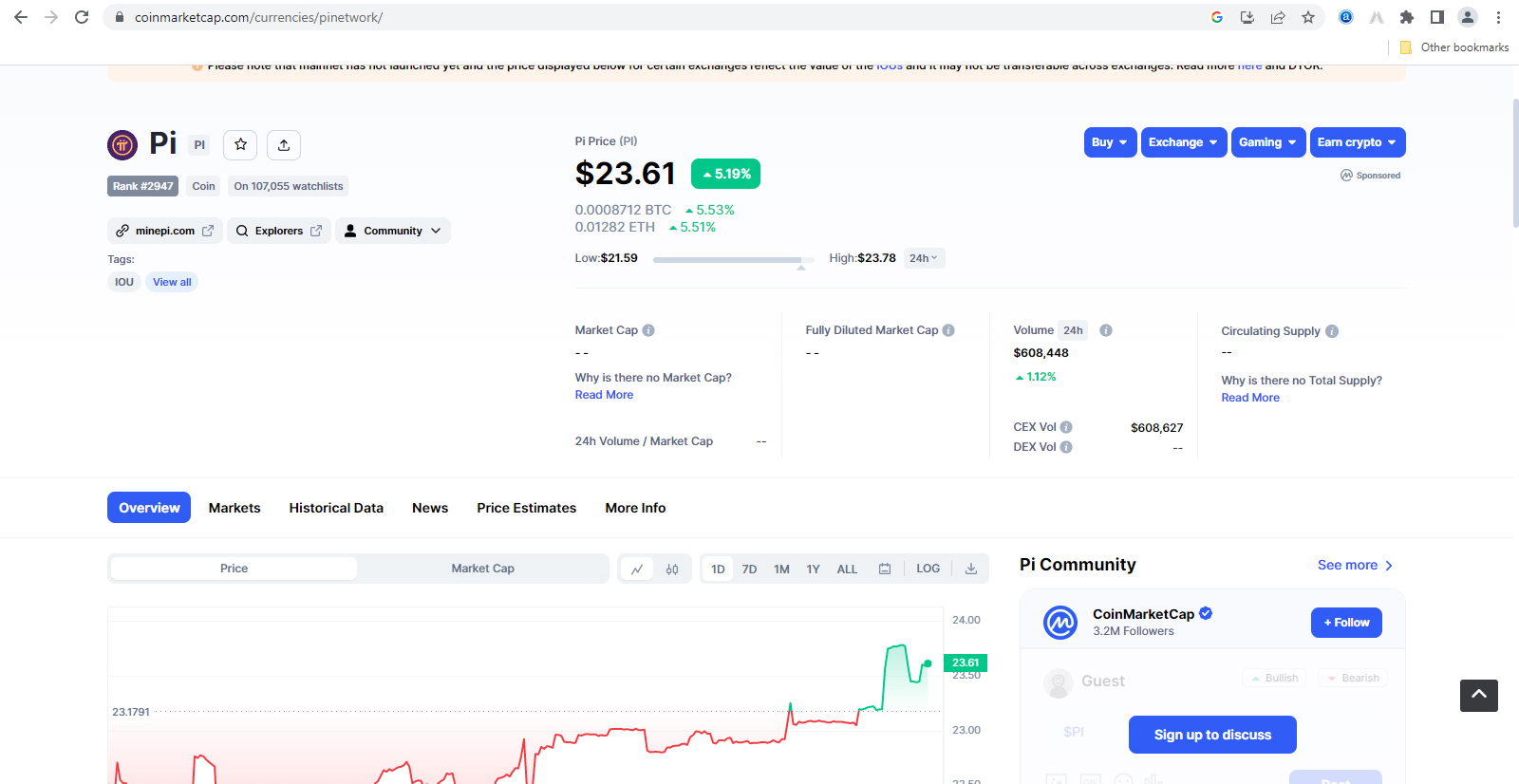Click the Circulating Supply info icon
The image size is (1519, 784).
pyautogui.click(x=1332, y=331)
